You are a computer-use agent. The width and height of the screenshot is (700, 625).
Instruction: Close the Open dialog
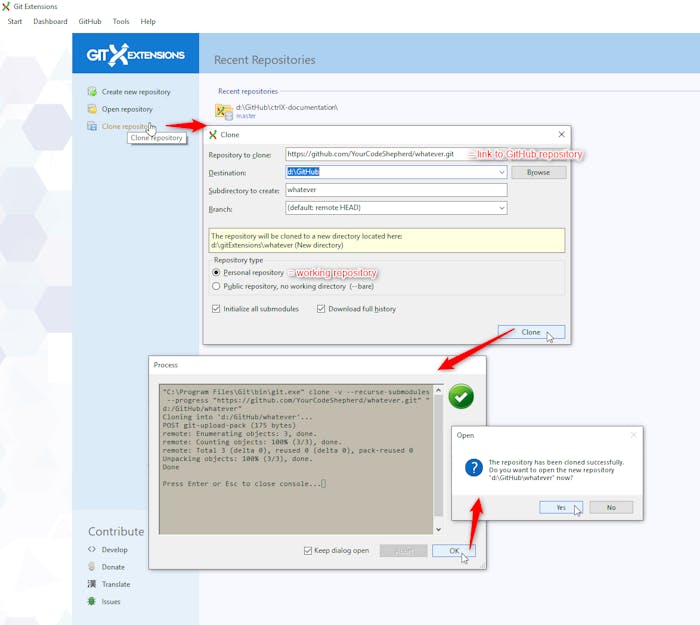(x=633, y=435)
